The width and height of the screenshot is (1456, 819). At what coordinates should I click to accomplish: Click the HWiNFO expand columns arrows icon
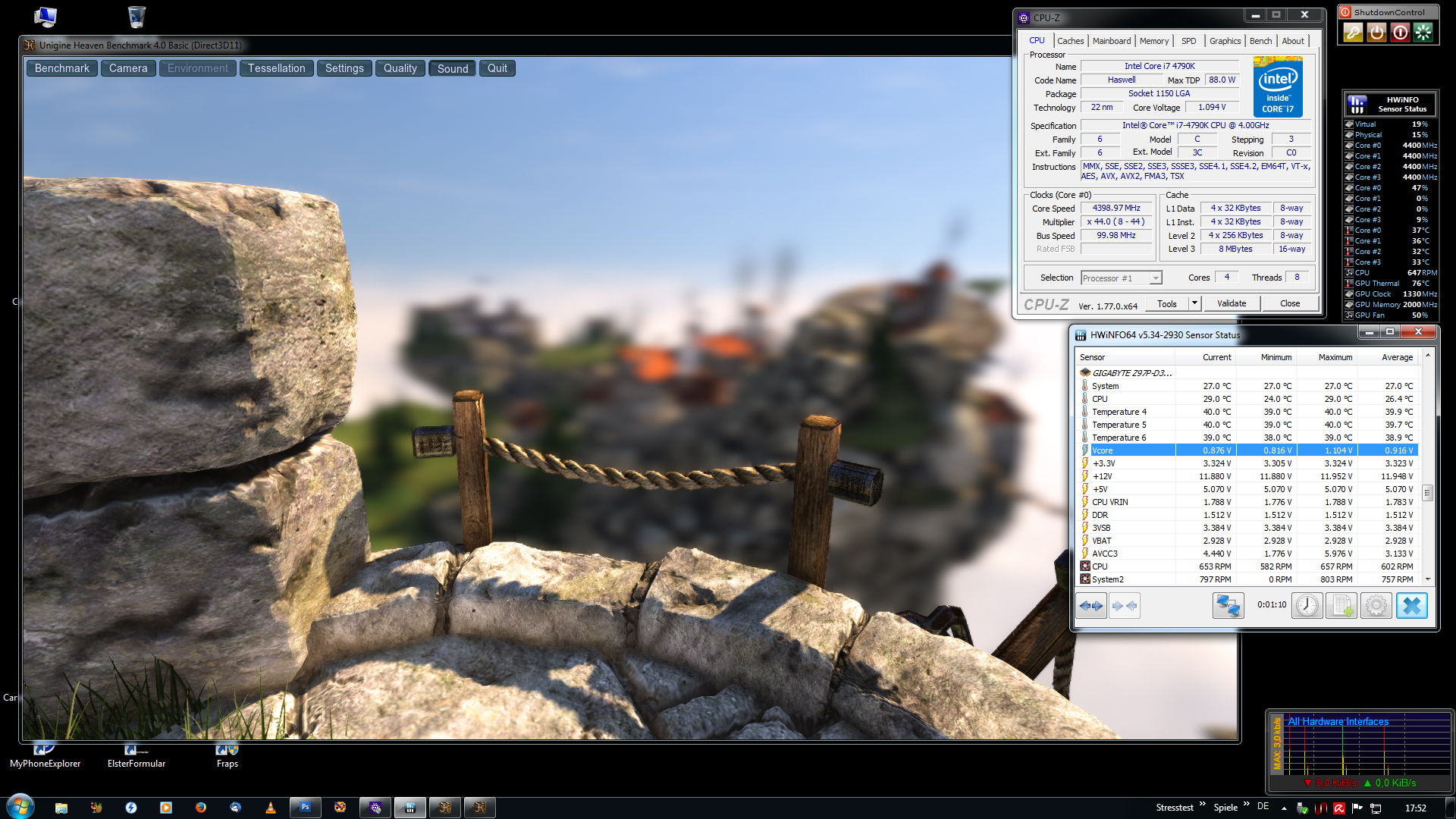[1091, 606]
